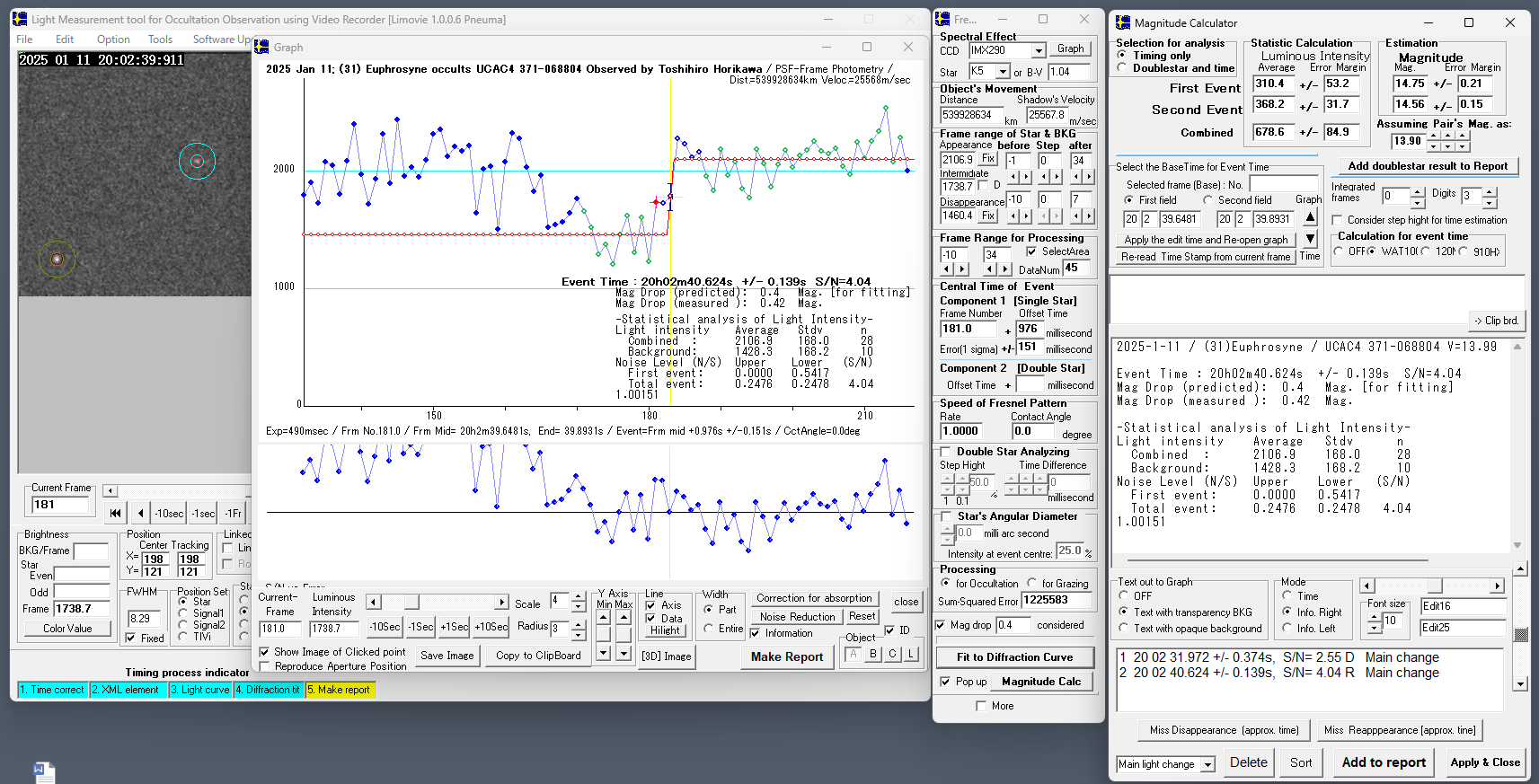The image size is (1539, 784).
Task: Click the Add to report button
Action: 1384,762
